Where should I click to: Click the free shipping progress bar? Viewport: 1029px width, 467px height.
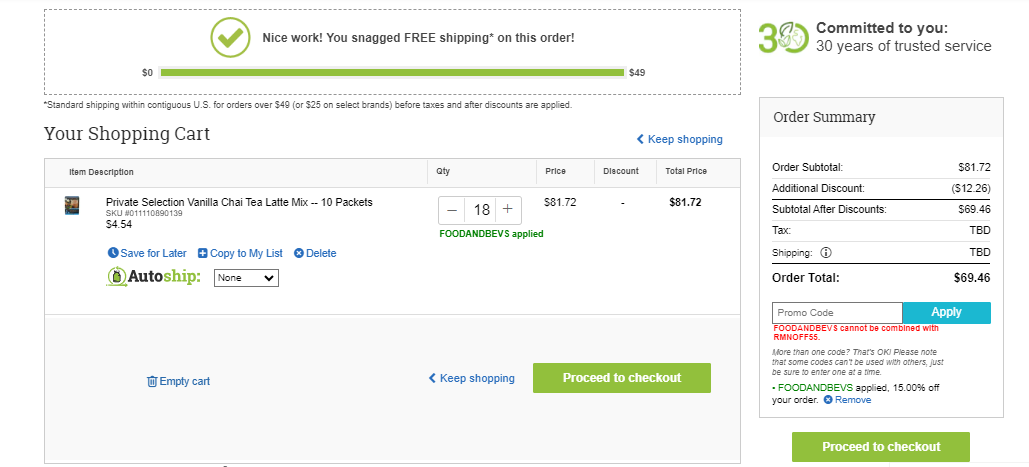coord(392,72)
